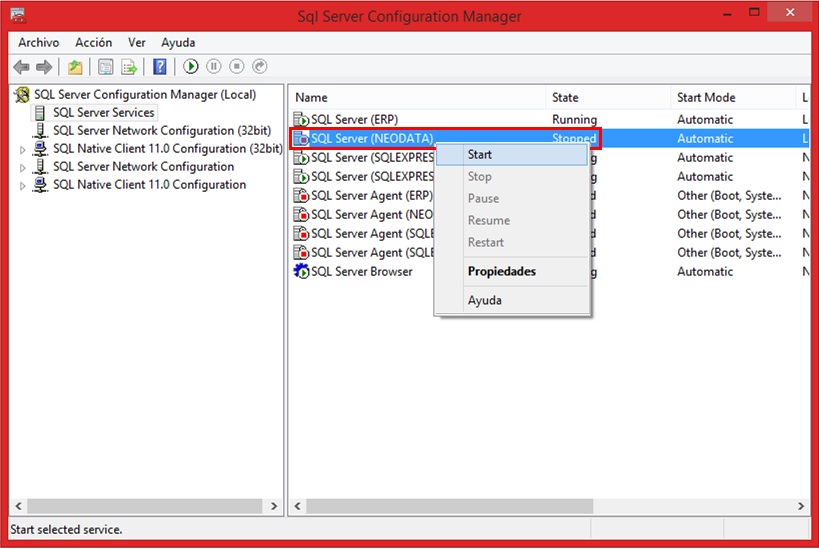Choose Propiedades from the context menu

[512, 271]
